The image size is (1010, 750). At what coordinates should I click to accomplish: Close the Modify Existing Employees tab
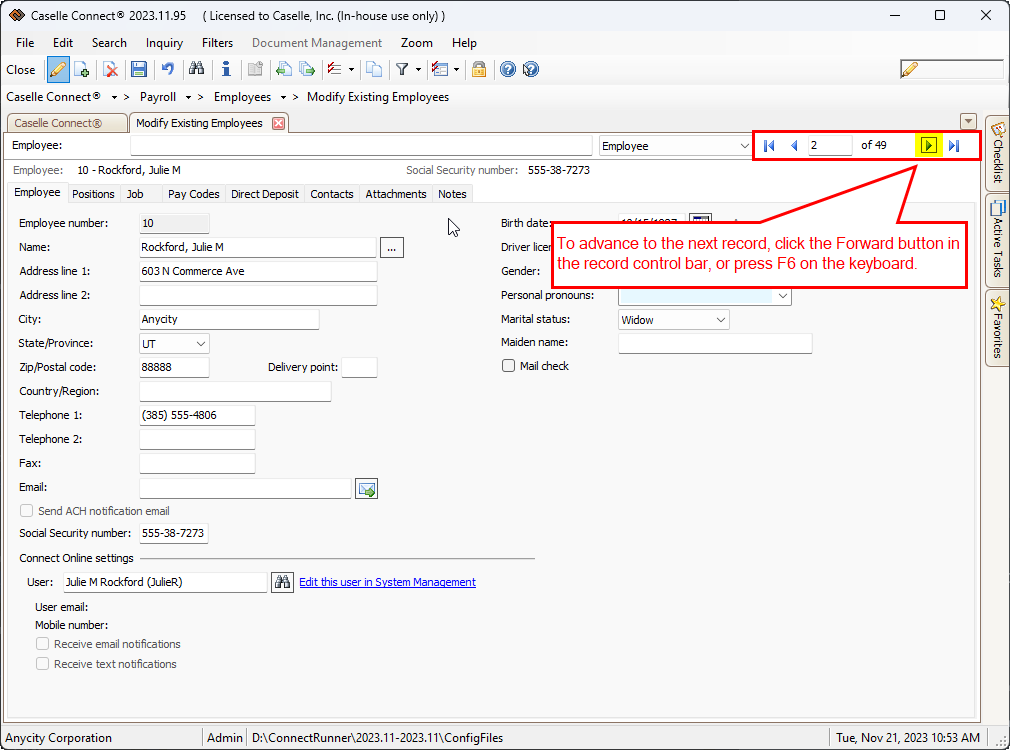(278, 123)
